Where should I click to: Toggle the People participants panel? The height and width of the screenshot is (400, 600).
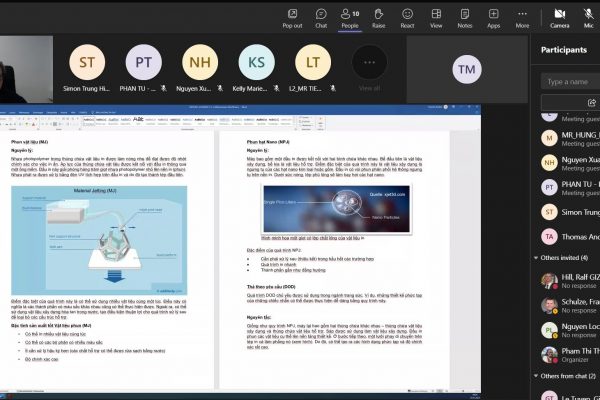pos(349,17)
